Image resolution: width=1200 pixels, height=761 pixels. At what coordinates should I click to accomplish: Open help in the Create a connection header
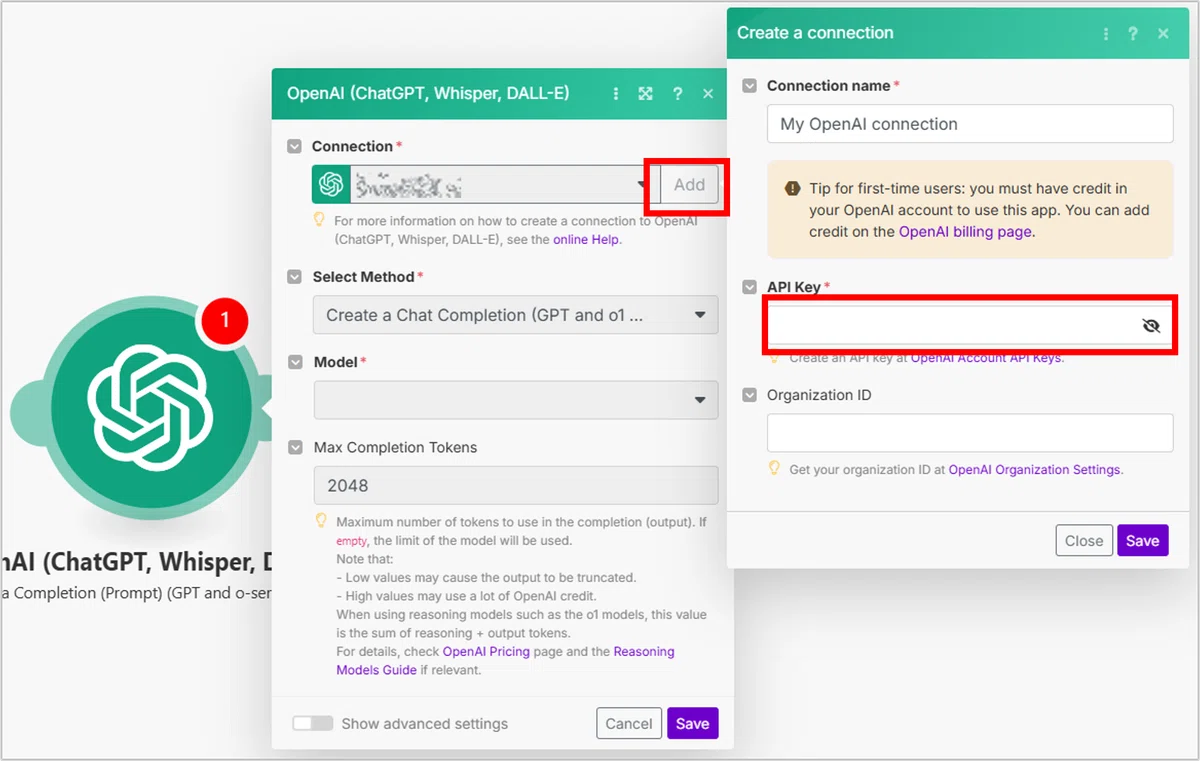tap(1133, 33)
